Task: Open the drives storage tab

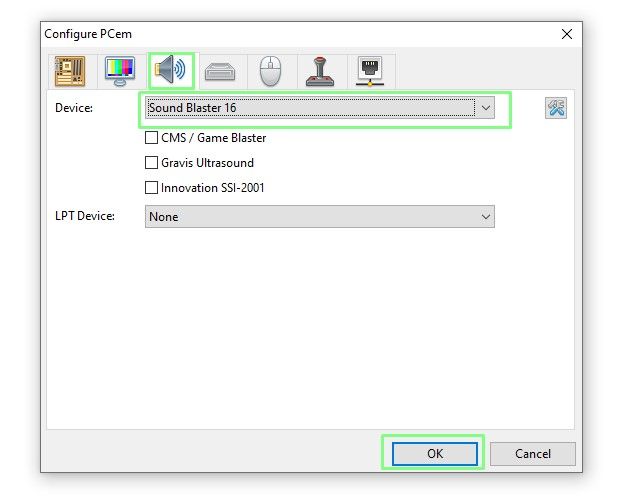Action: [x=220, y=72]
